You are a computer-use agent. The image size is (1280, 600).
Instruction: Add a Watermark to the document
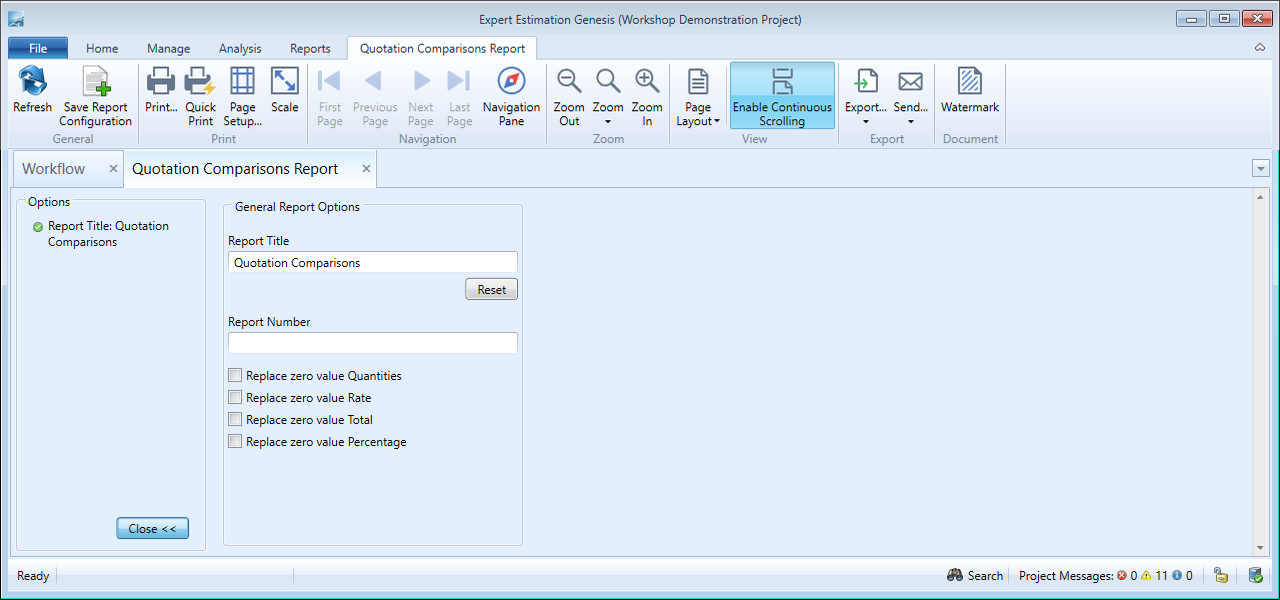coord(969,83)
